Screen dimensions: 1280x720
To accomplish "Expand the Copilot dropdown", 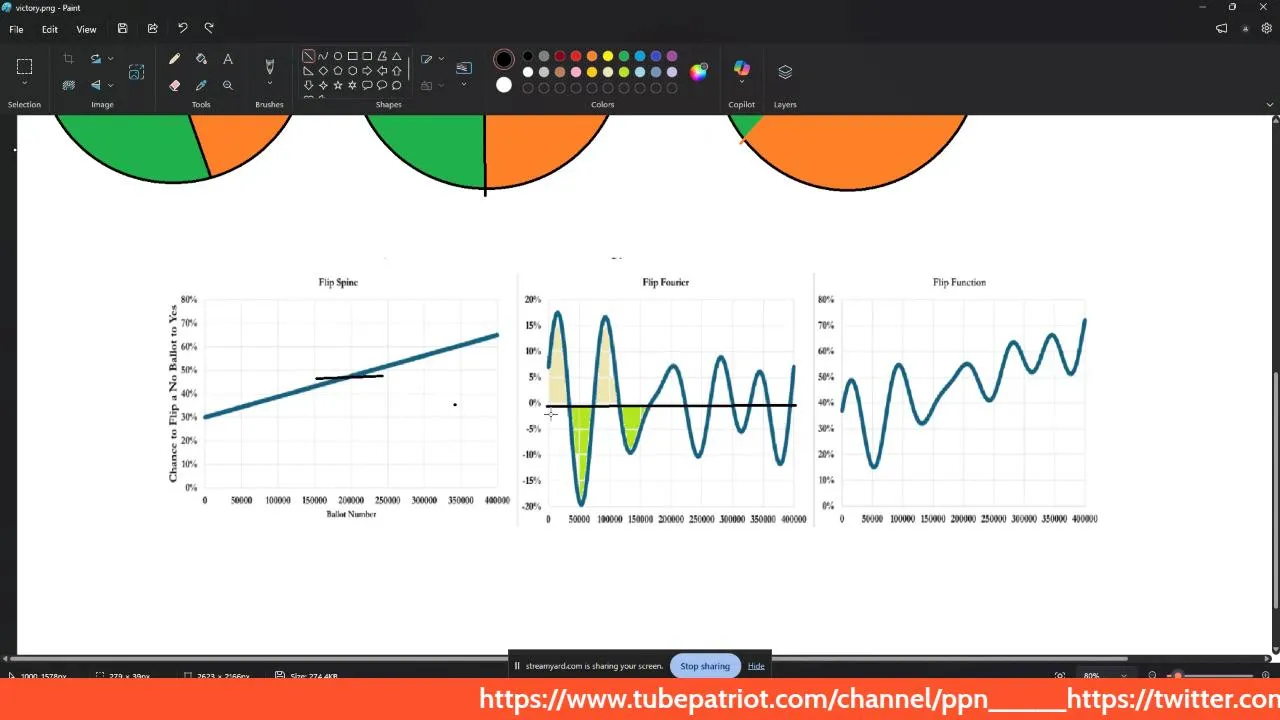I will [x=742, y=84].
